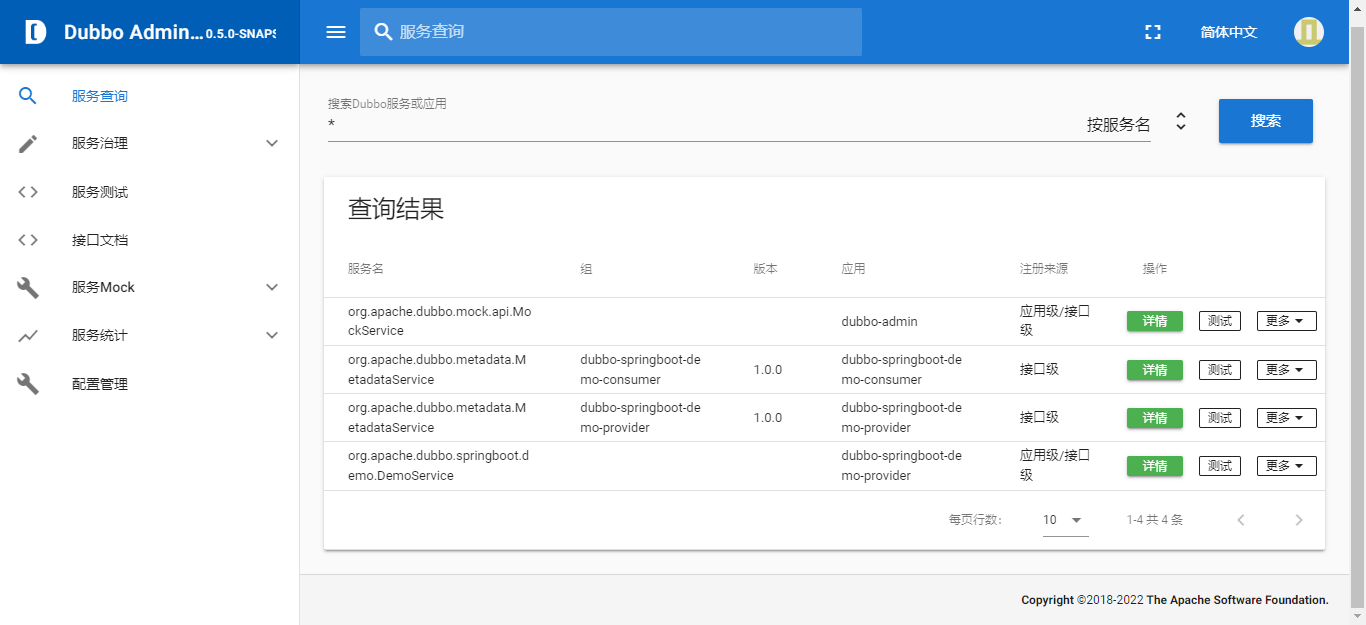Open 更多 menu for MockService row

(1286, 321)
